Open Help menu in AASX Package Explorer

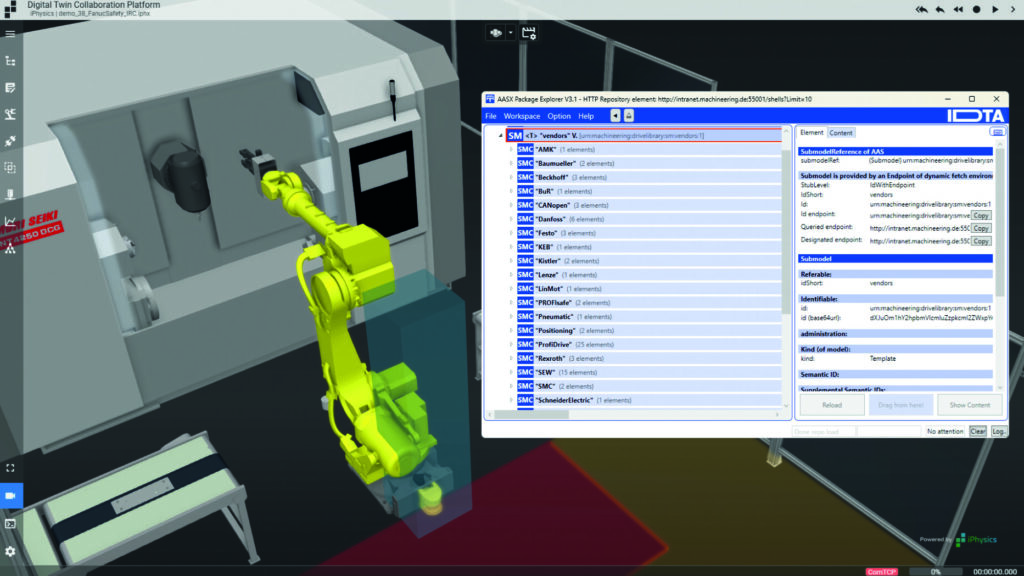pyautogui.click(x=586, y=116)
